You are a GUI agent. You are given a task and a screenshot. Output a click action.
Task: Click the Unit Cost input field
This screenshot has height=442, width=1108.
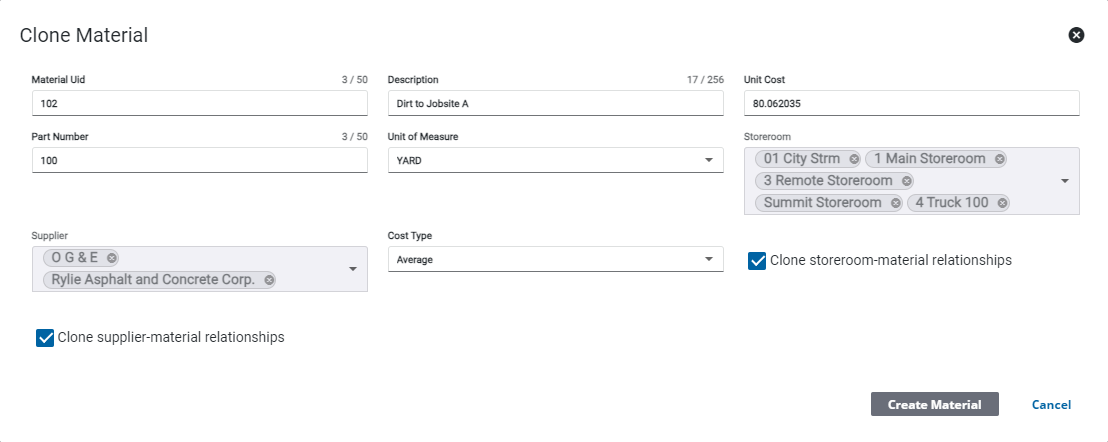911,103
